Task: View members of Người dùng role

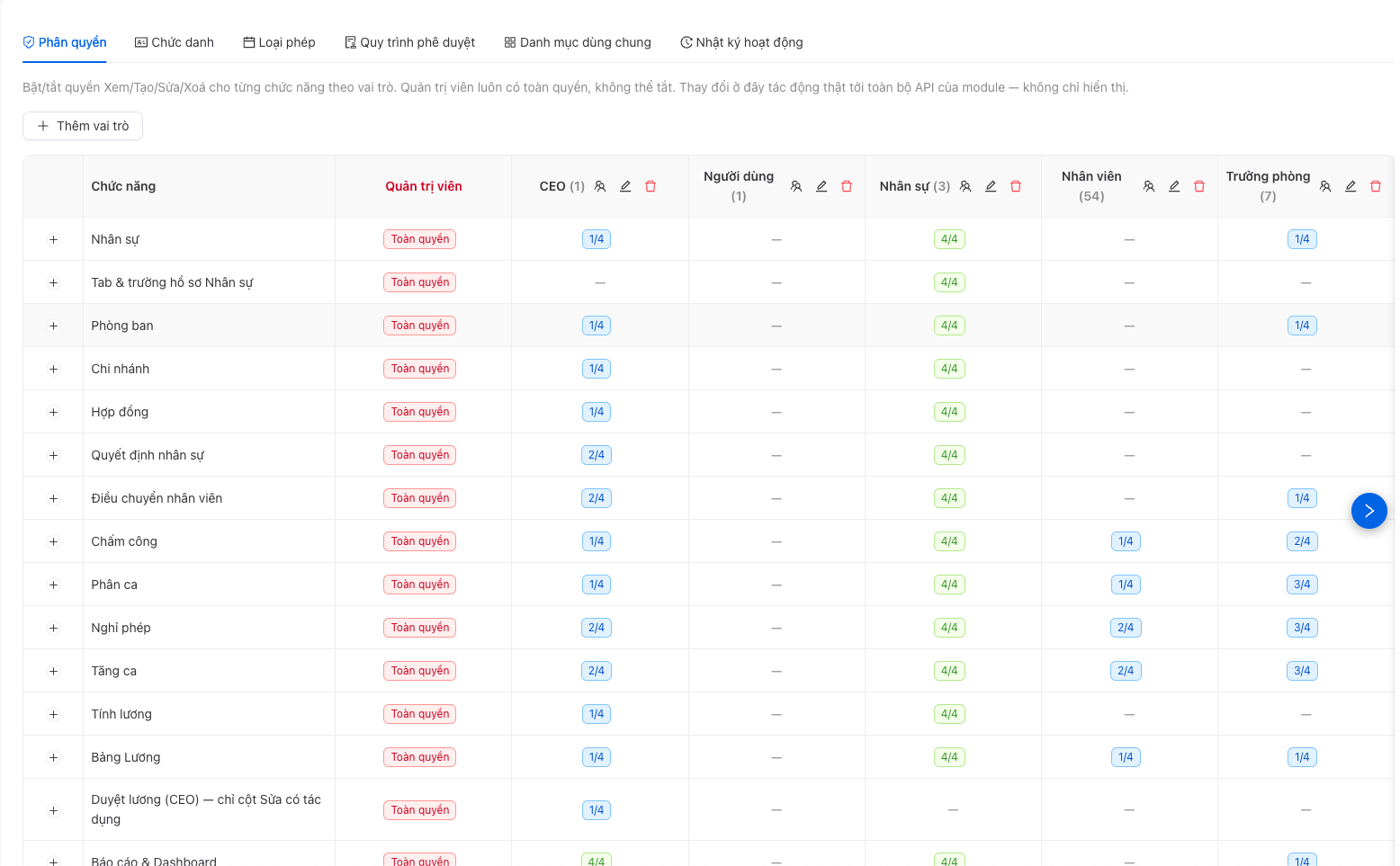Action: (796, 186)
